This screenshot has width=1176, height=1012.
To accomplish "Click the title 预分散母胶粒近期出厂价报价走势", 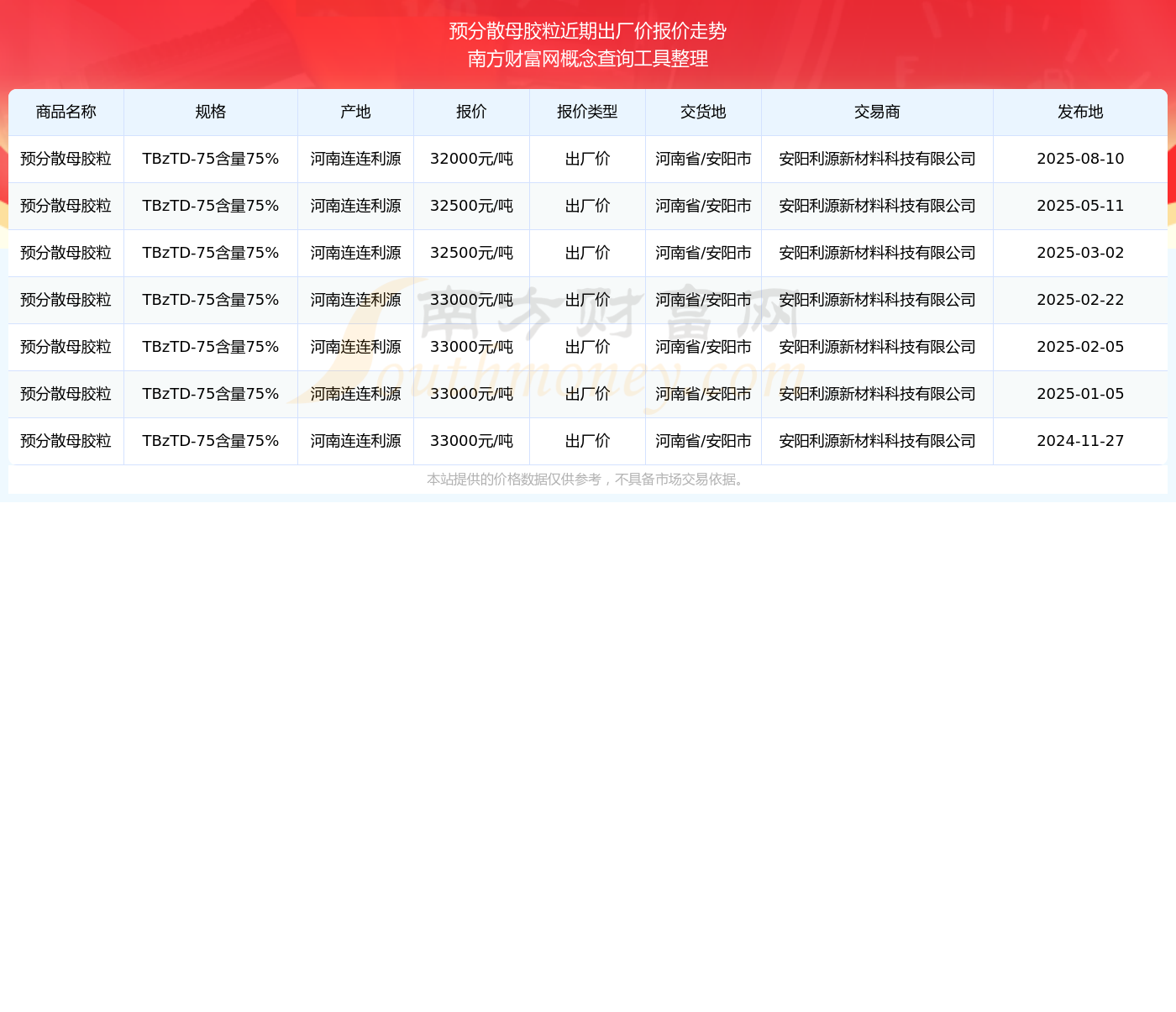I will point(588,31).
